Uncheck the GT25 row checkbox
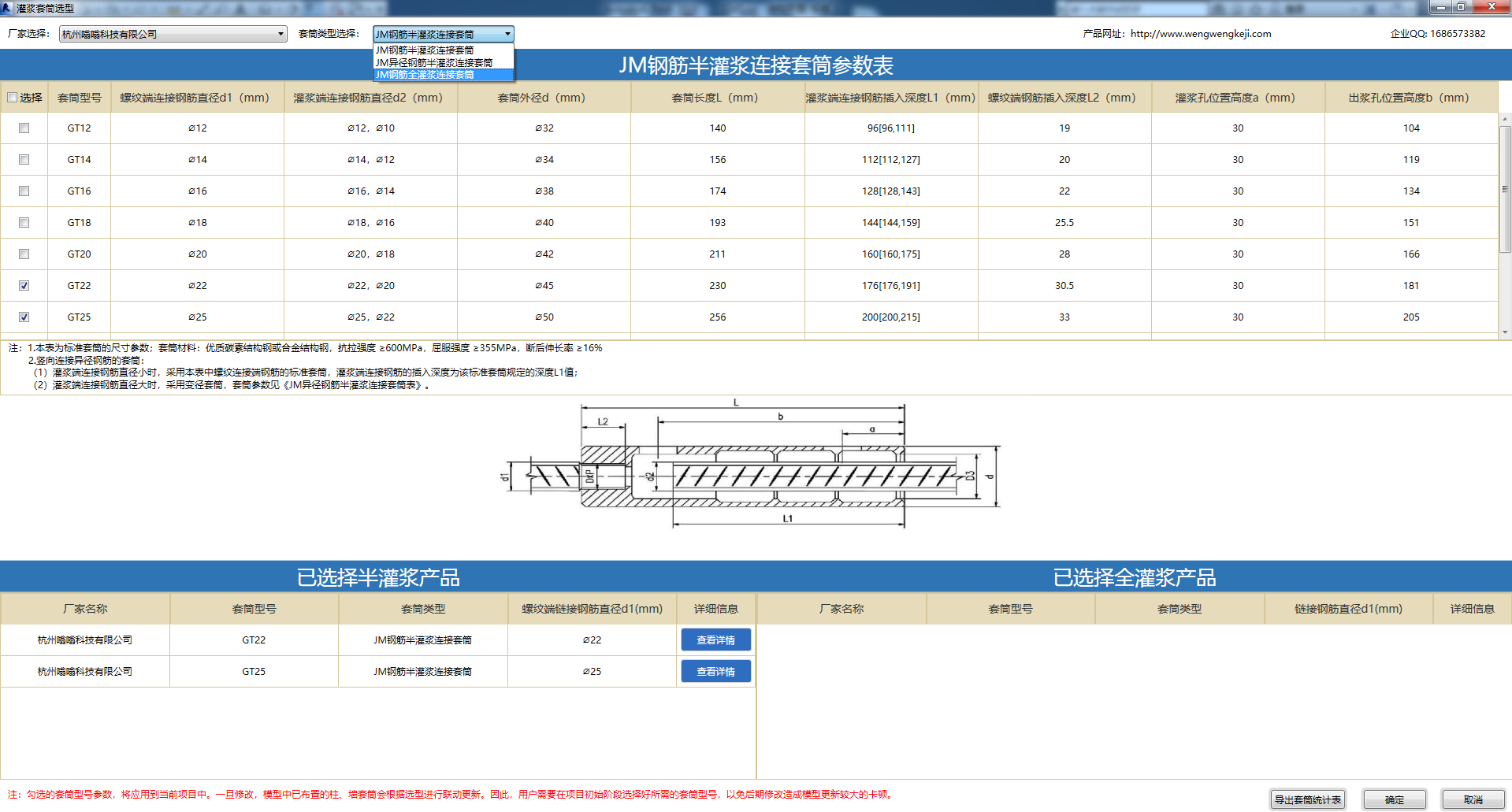The height and width of the screenshot is (812, 1512). click(24, 317)
